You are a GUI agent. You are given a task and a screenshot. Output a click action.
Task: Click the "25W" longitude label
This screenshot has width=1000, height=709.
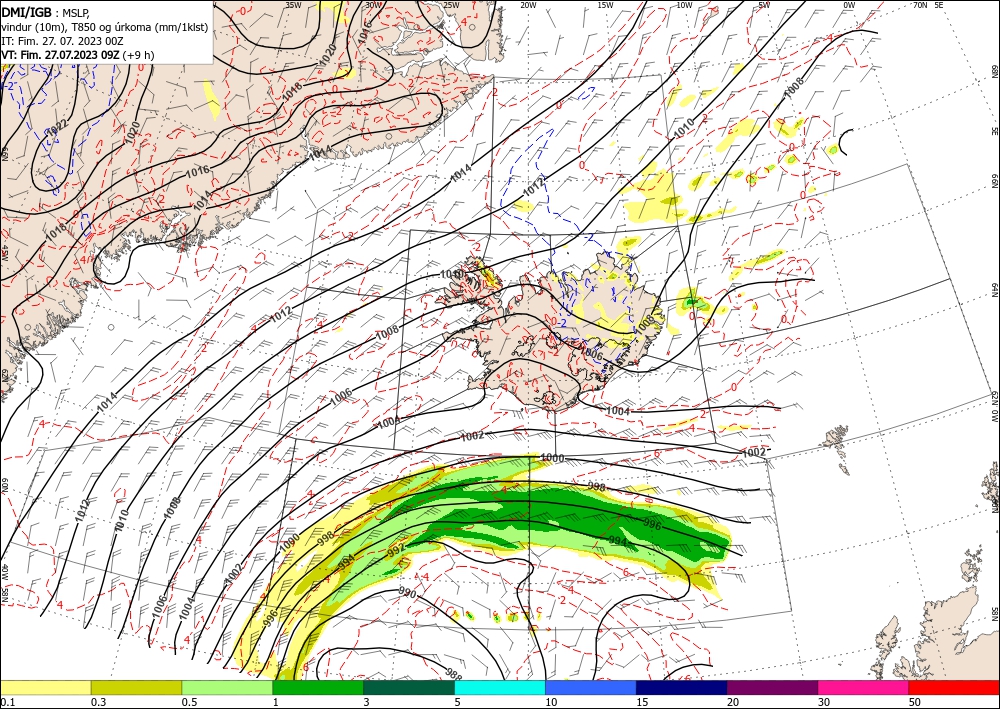click(451, 5)
